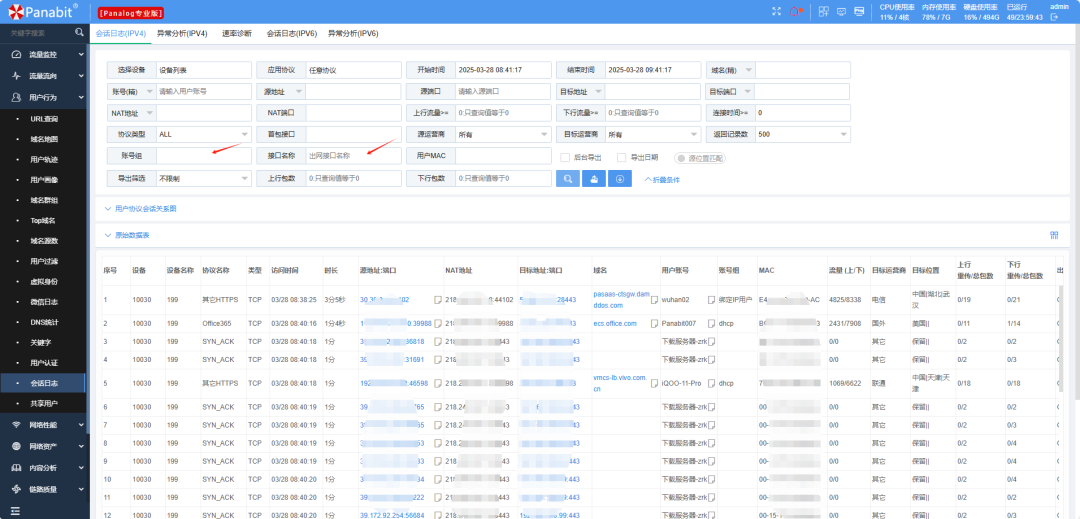Image resolution: width=1080 pixels, height=519 pixels.
Task: Click the 折叠条件 link
Action: click(x=662, y=179)
